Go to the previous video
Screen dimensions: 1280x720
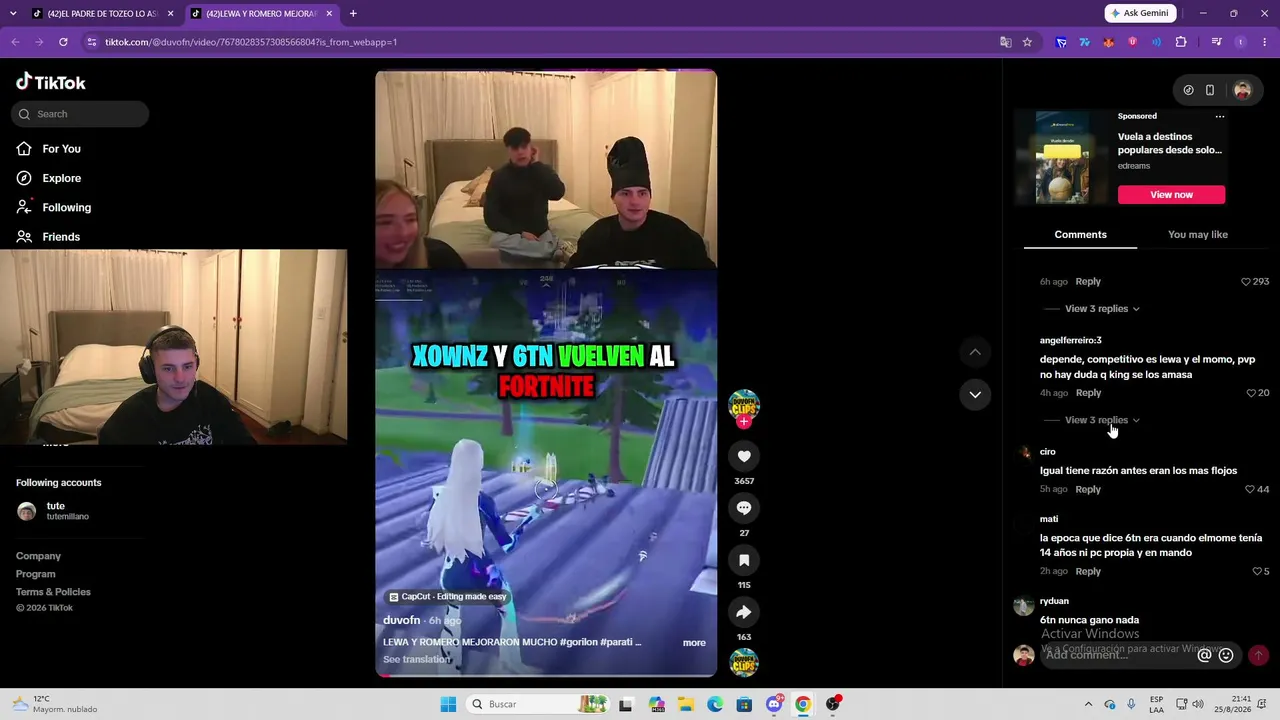[x=975, y=352]
